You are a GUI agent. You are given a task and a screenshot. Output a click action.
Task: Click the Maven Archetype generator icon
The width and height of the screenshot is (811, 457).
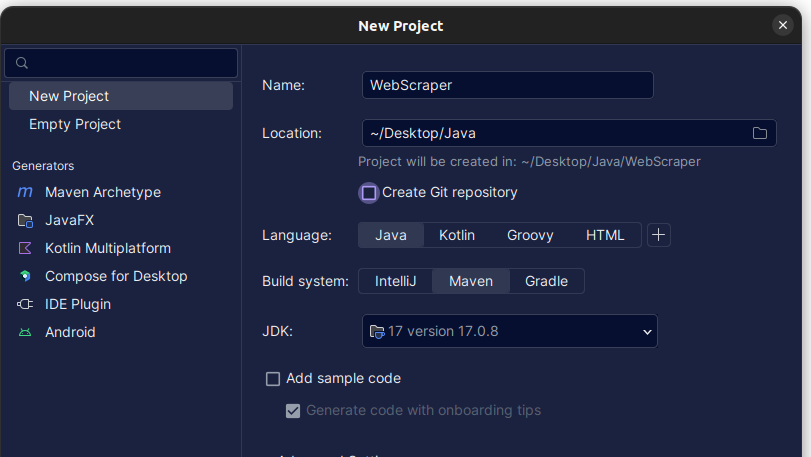click(25, 192)
